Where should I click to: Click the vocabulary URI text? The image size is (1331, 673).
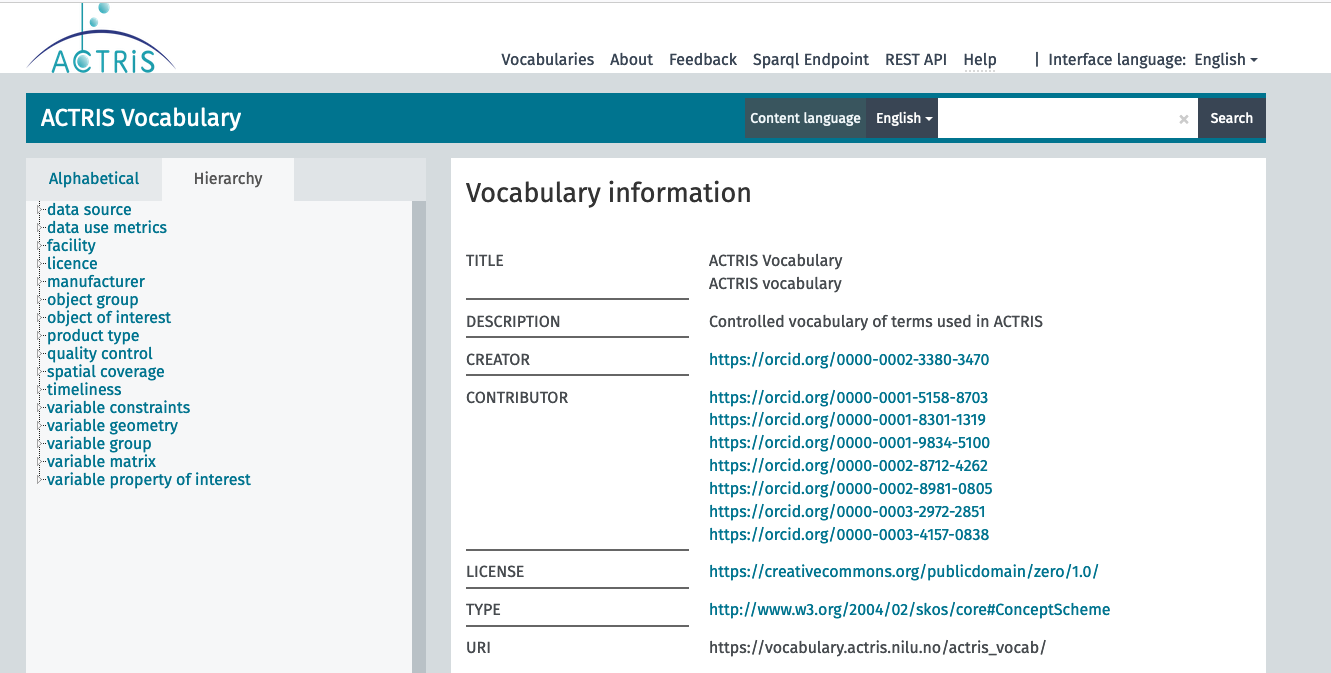click(877, 648)
